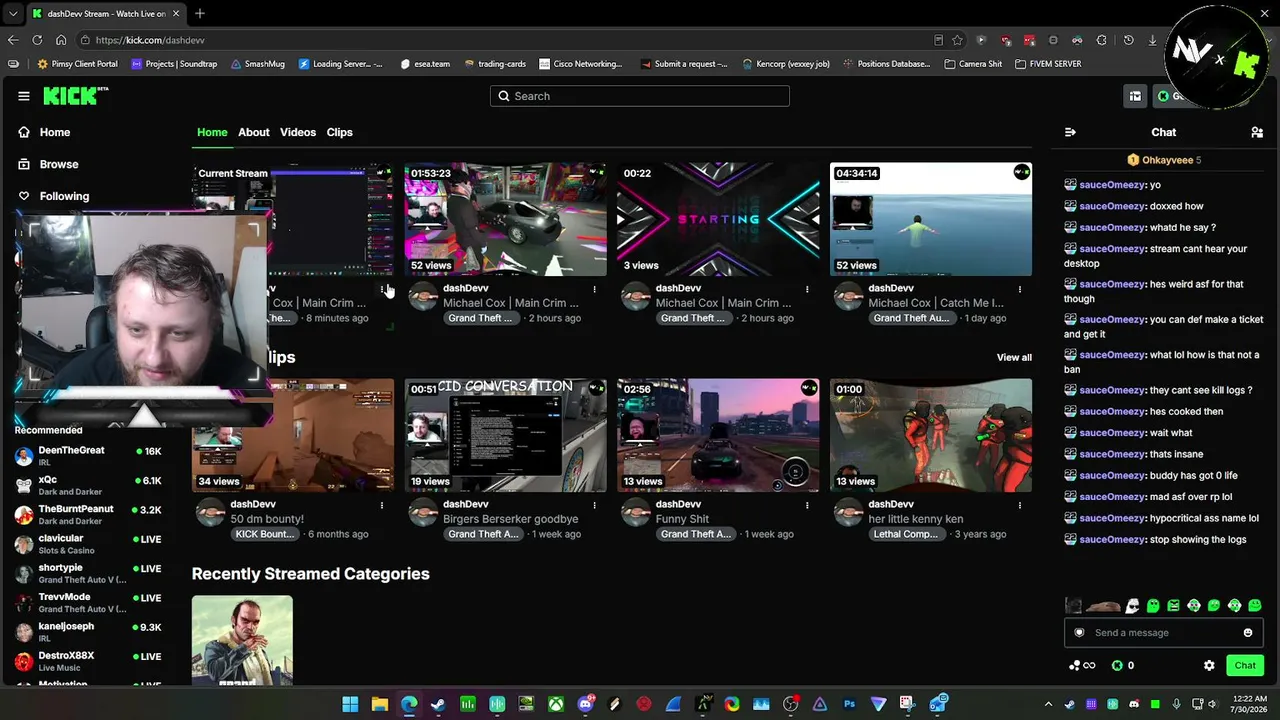Open options for her little kenny ken clip

pos(1020,505)
